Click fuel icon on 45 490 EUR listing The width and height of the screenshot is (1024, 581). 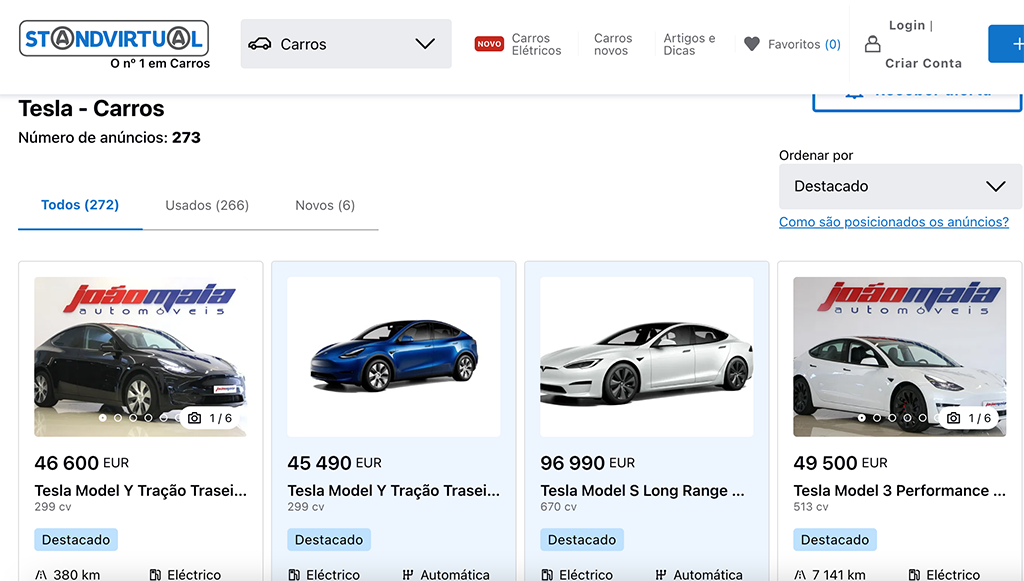[294, 575]
